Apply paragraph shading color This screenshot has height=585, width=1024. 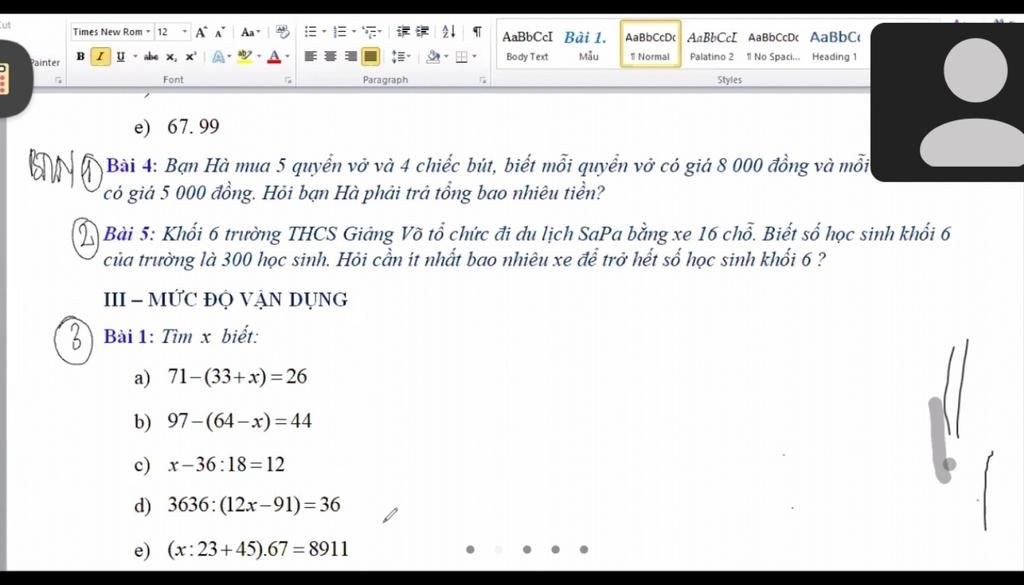(x=433, y=57)
